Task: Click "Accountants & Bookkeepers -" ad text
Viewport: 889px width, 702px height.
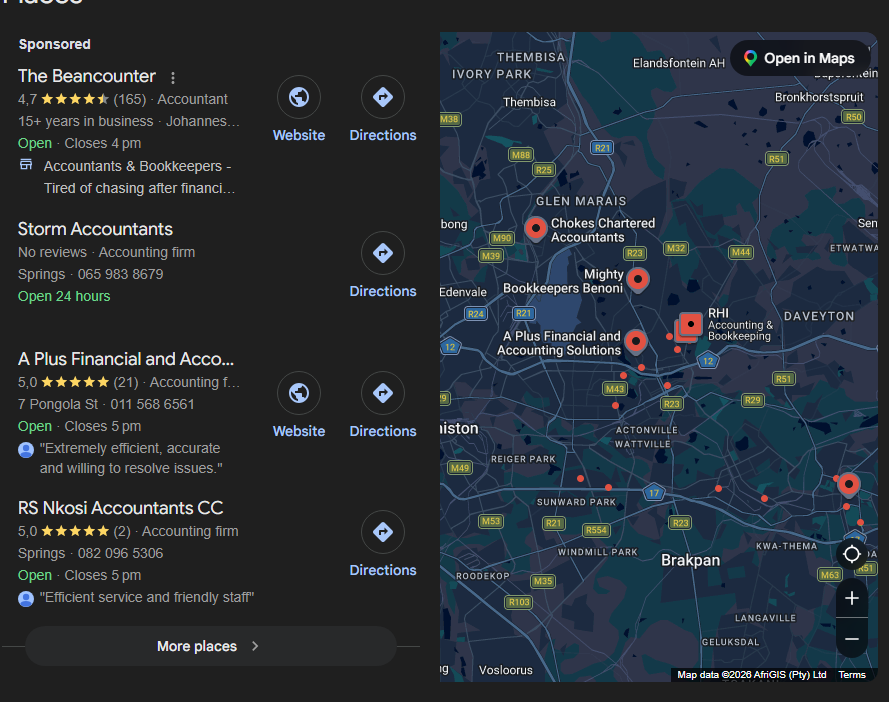Action: click(x=137, y=166)
